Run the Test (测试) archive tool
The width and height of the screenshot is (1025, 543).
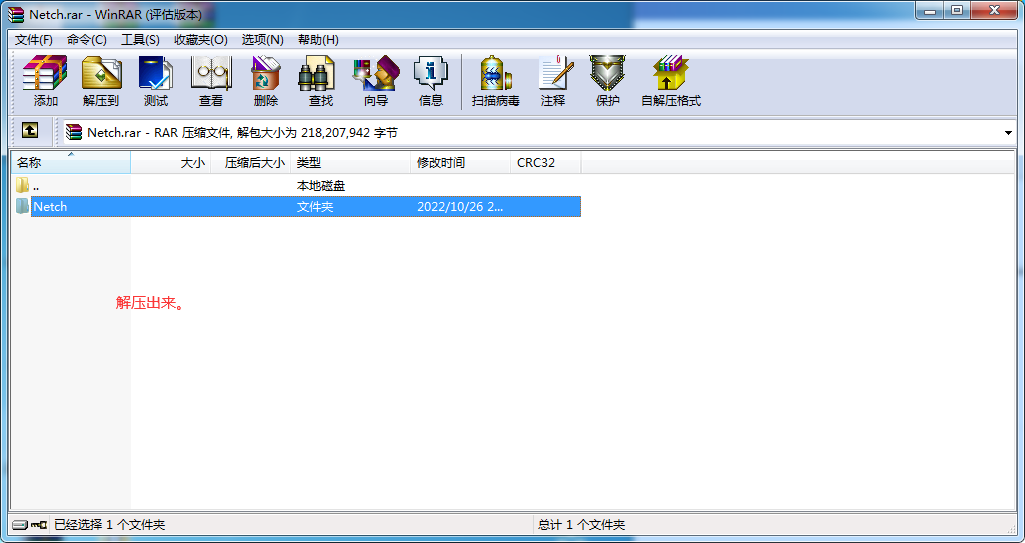[x=155, y=81]
